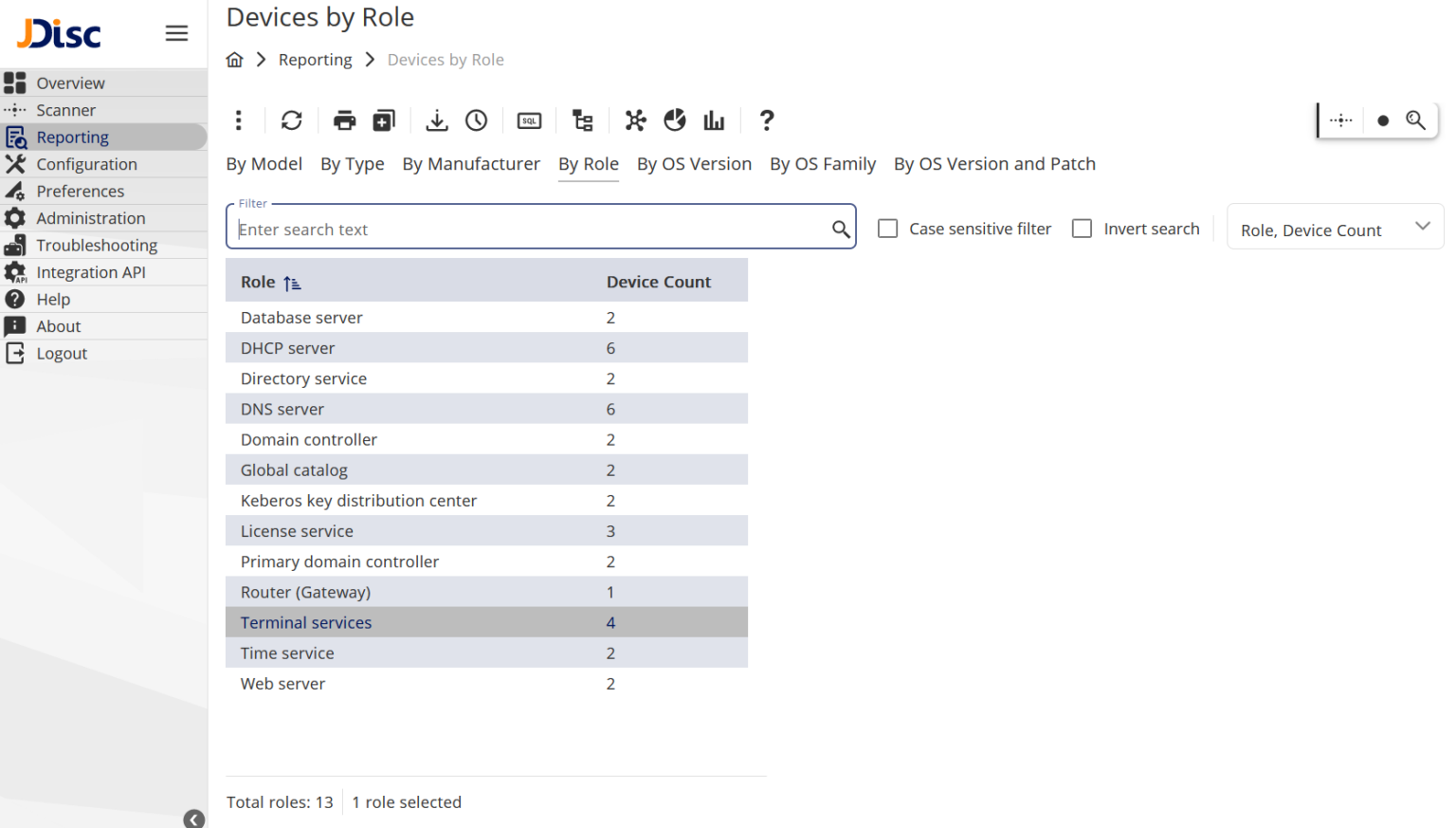The image size is (1456, 828).
Task: Print the Devices by Role report
Action: [345, 120]
